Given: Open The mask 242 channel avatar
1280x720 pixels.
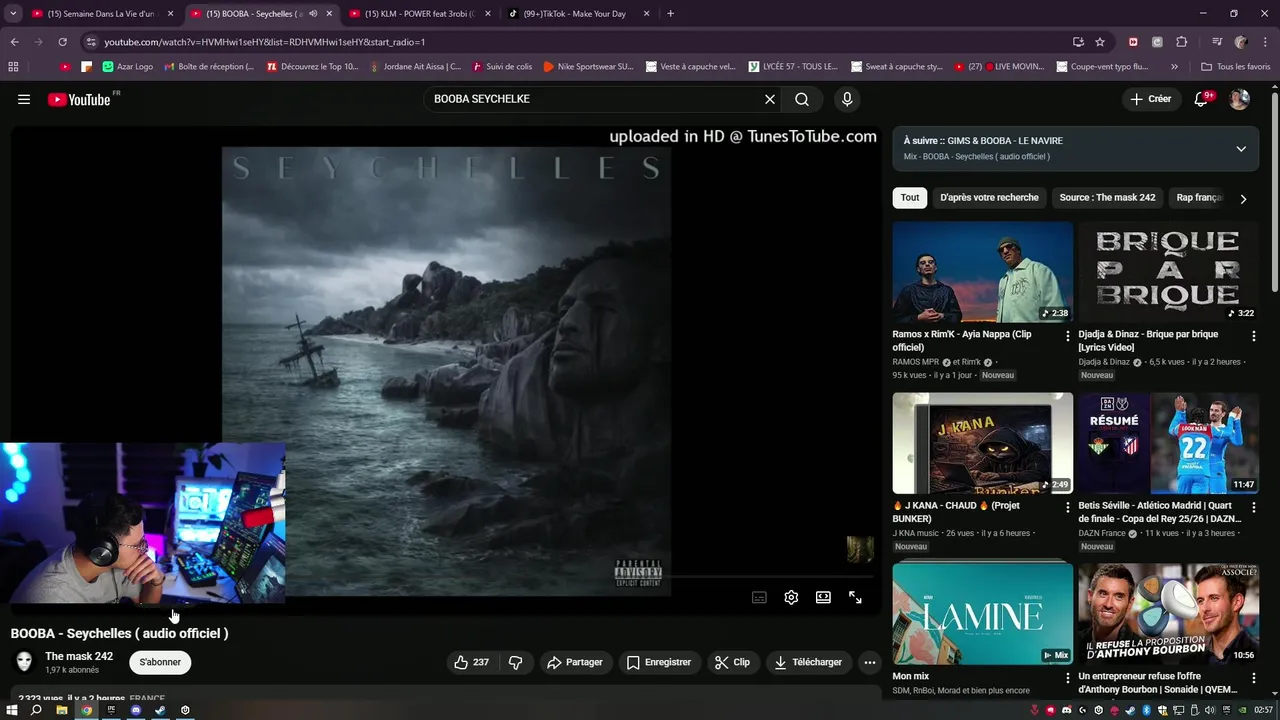Looking at the screenshot, I should pos(25,662).
